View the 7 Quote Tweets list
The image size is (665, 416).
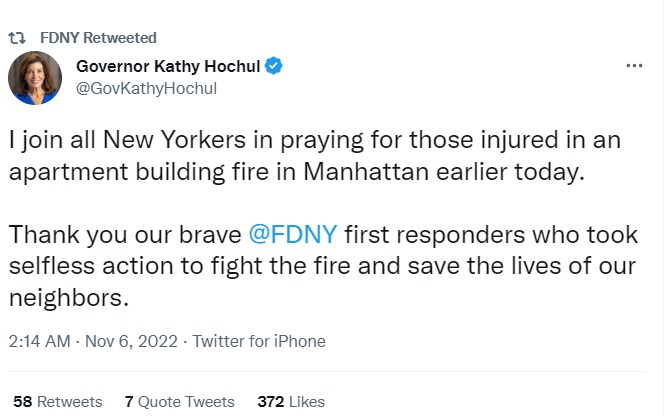coord(180,401)
